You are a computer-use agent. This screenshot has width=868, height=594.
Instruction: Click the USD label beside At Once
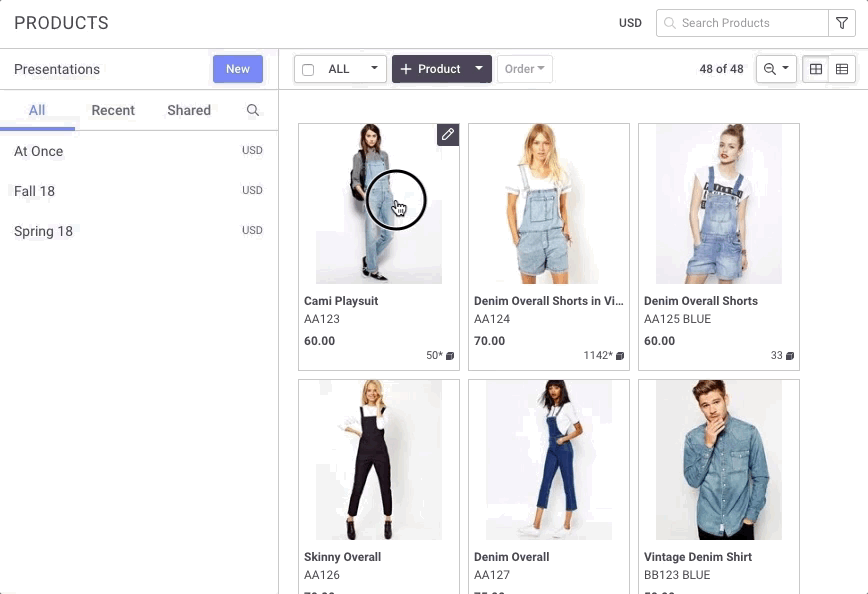pos(252,151)
